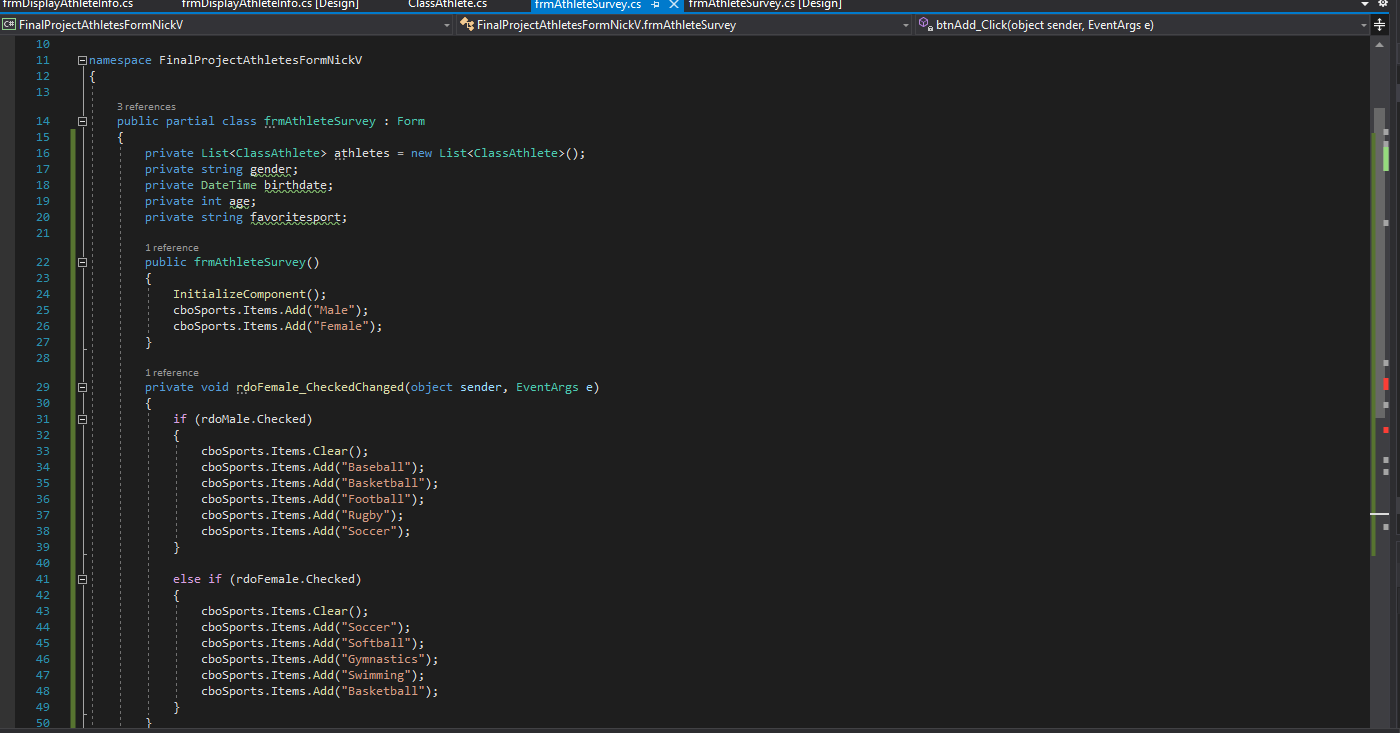Image resolution: width=1400 pixels, height=733 pixels.
Task: Open '1 reference' link above rdoFemale_CheckedChanged
Action: [x=171, y=373]
